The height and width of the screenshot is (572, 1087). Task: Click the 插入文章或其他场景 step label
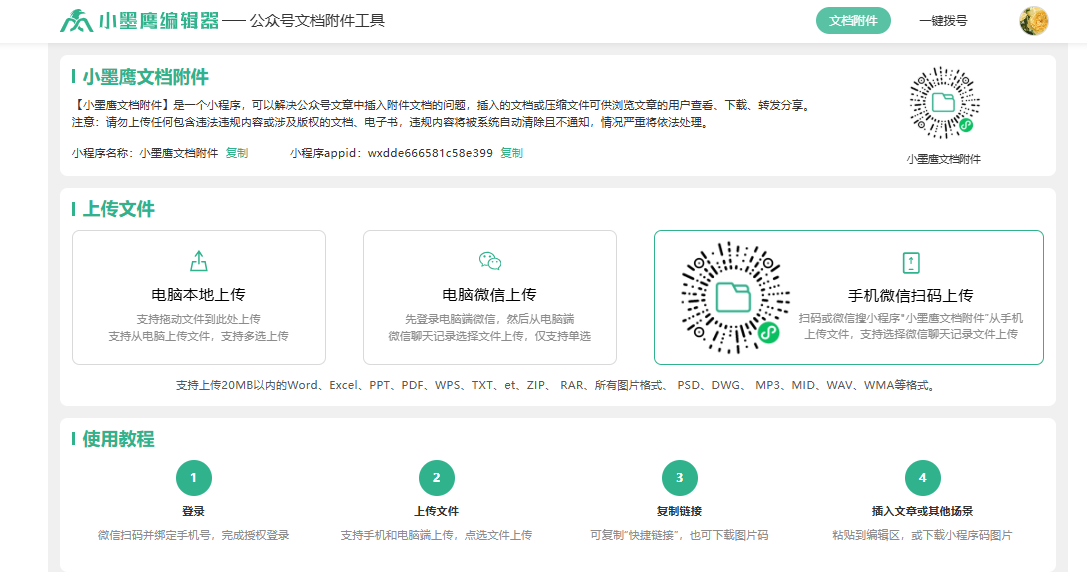tap(923, 511)
